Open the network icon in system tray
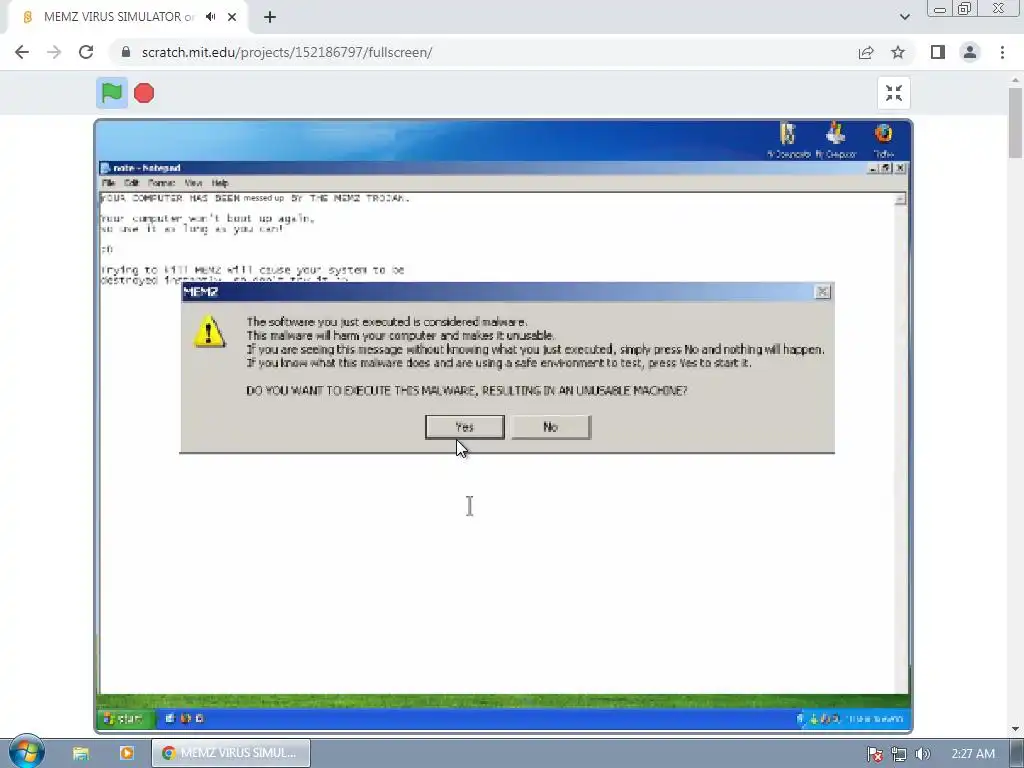This screenshot has height=768, width=1024. point(899,754)
